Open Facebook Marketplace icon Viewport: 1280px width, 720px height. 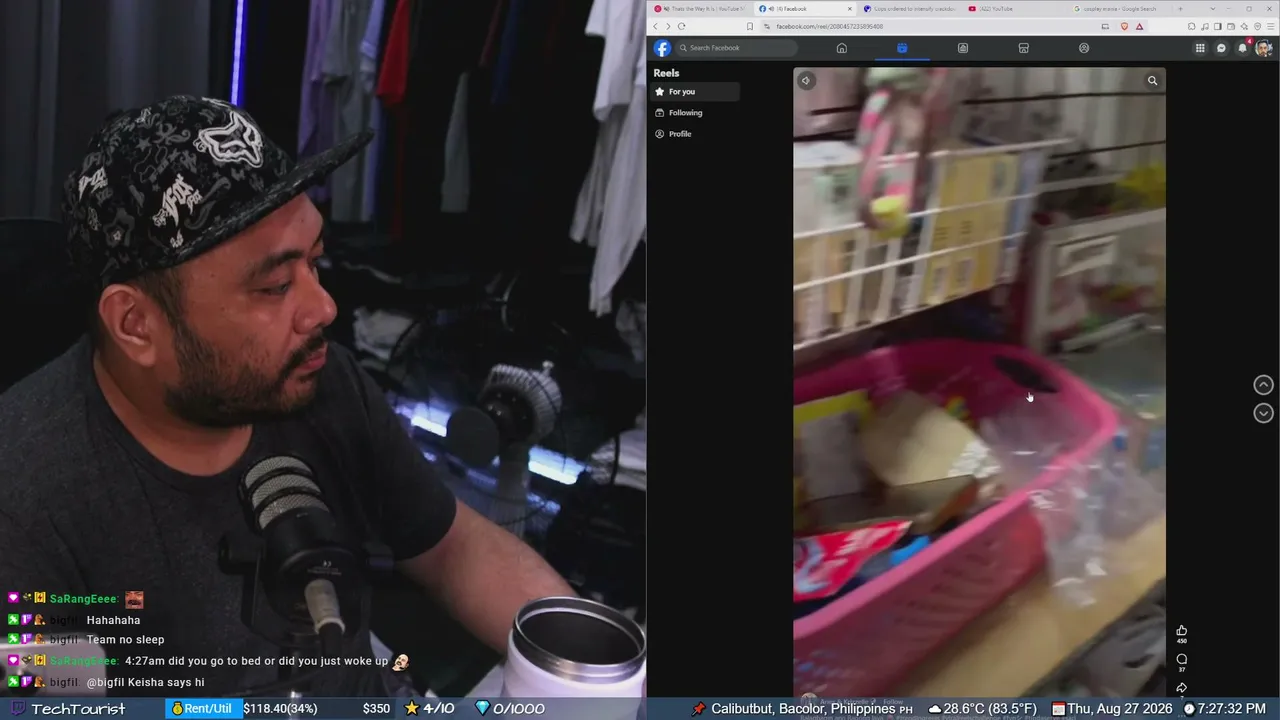coord(1023,48)
